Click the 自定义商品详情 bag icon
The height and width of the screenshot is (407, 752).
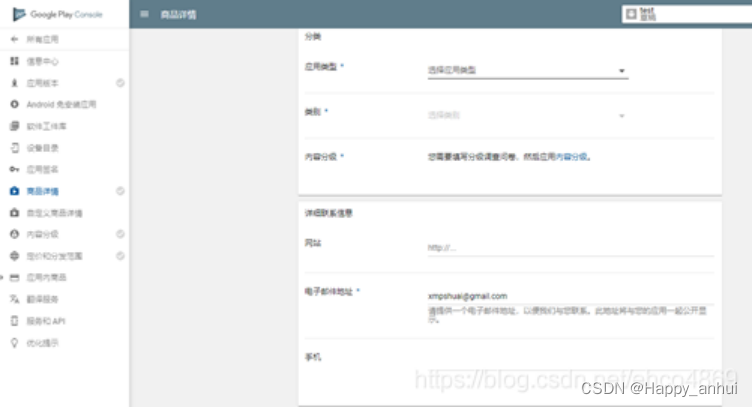[x=14, y=212]
